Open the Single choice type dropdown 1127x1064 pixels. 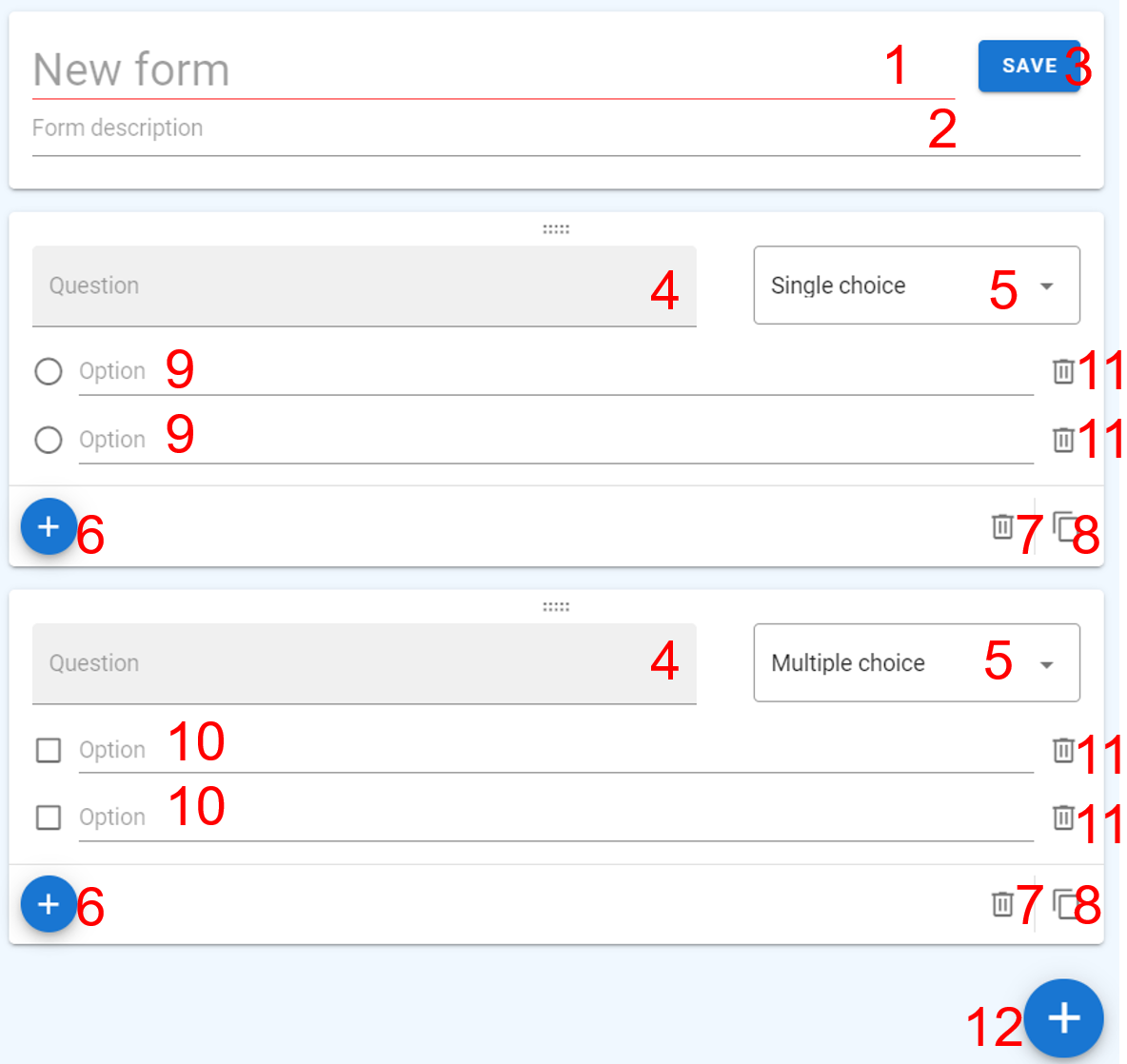click(916, 286)
